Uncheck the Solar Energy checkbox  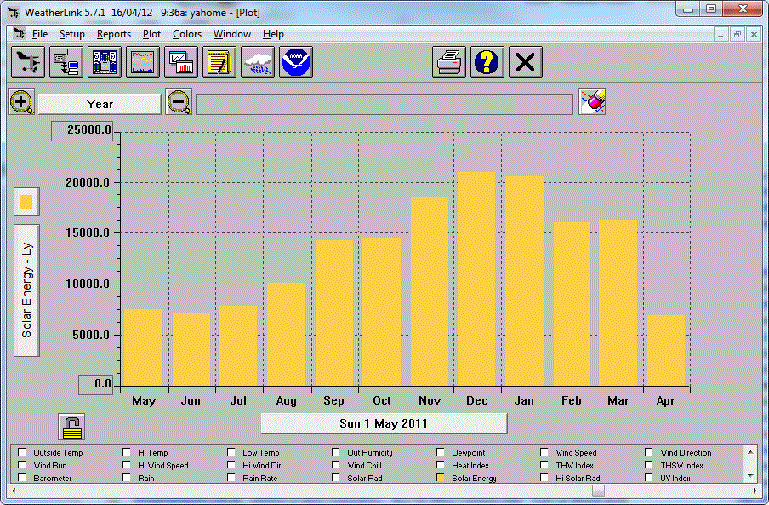click(x=442, y=479)
